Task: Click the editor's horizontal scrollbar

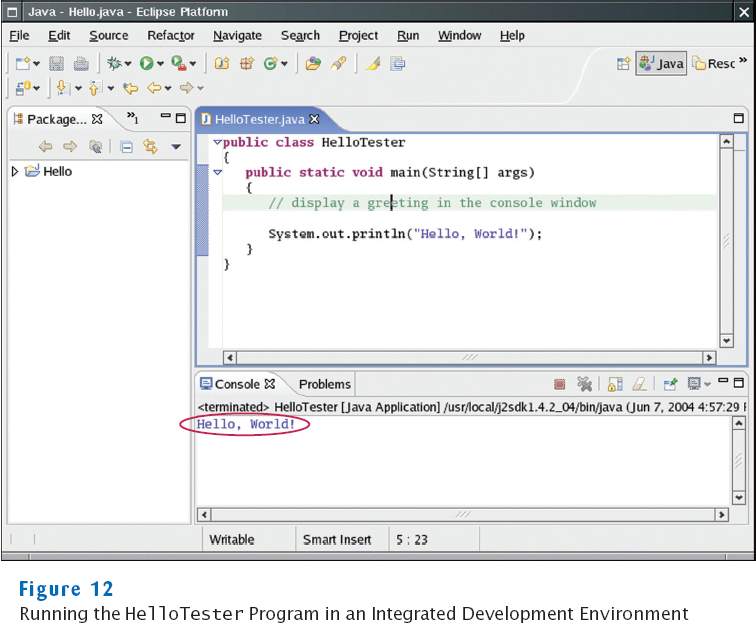Action: tap(468, 357)
